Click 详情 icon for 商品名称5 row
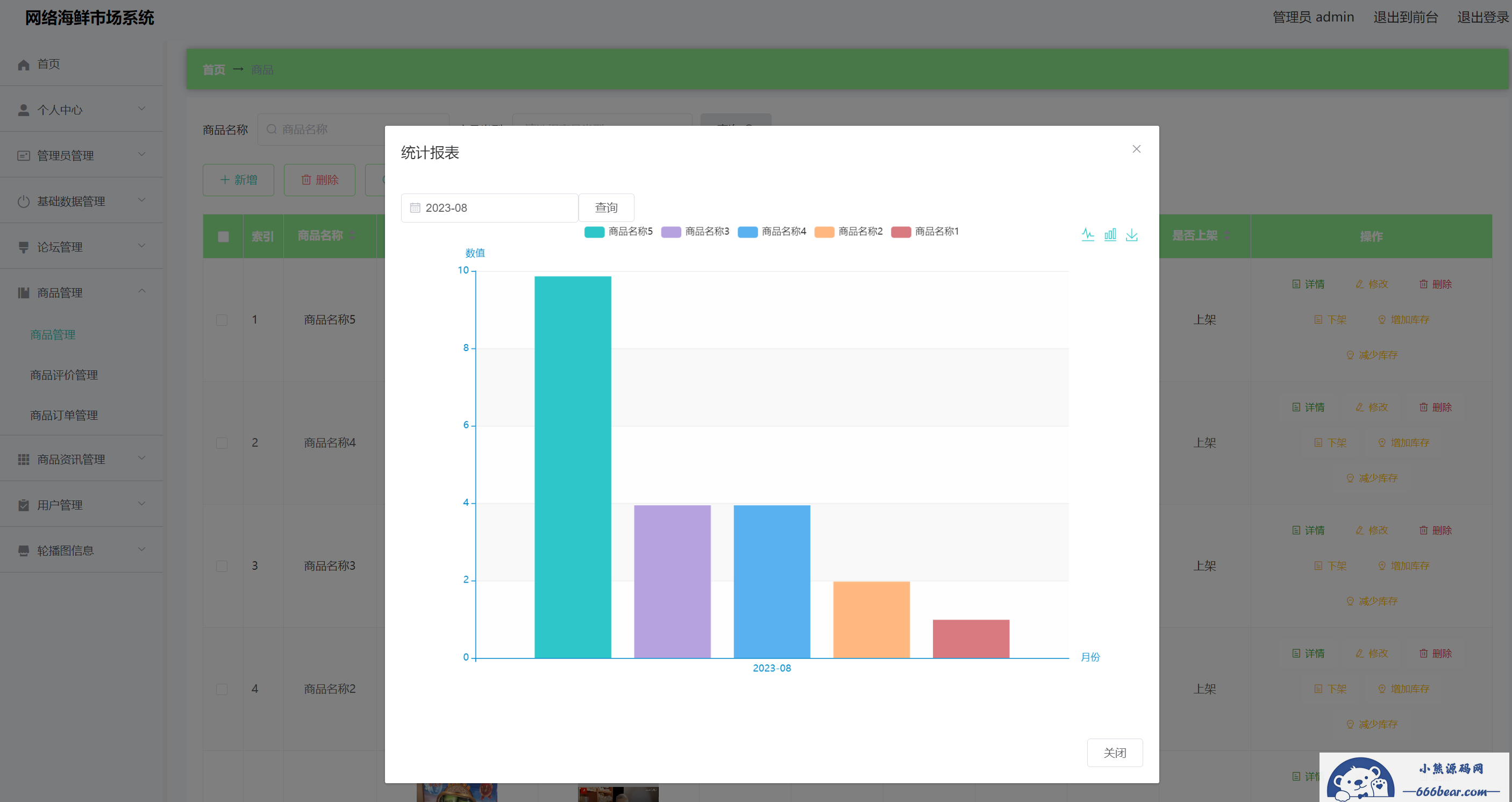This screenshot has height=802, width=1512. [1296, 284]
